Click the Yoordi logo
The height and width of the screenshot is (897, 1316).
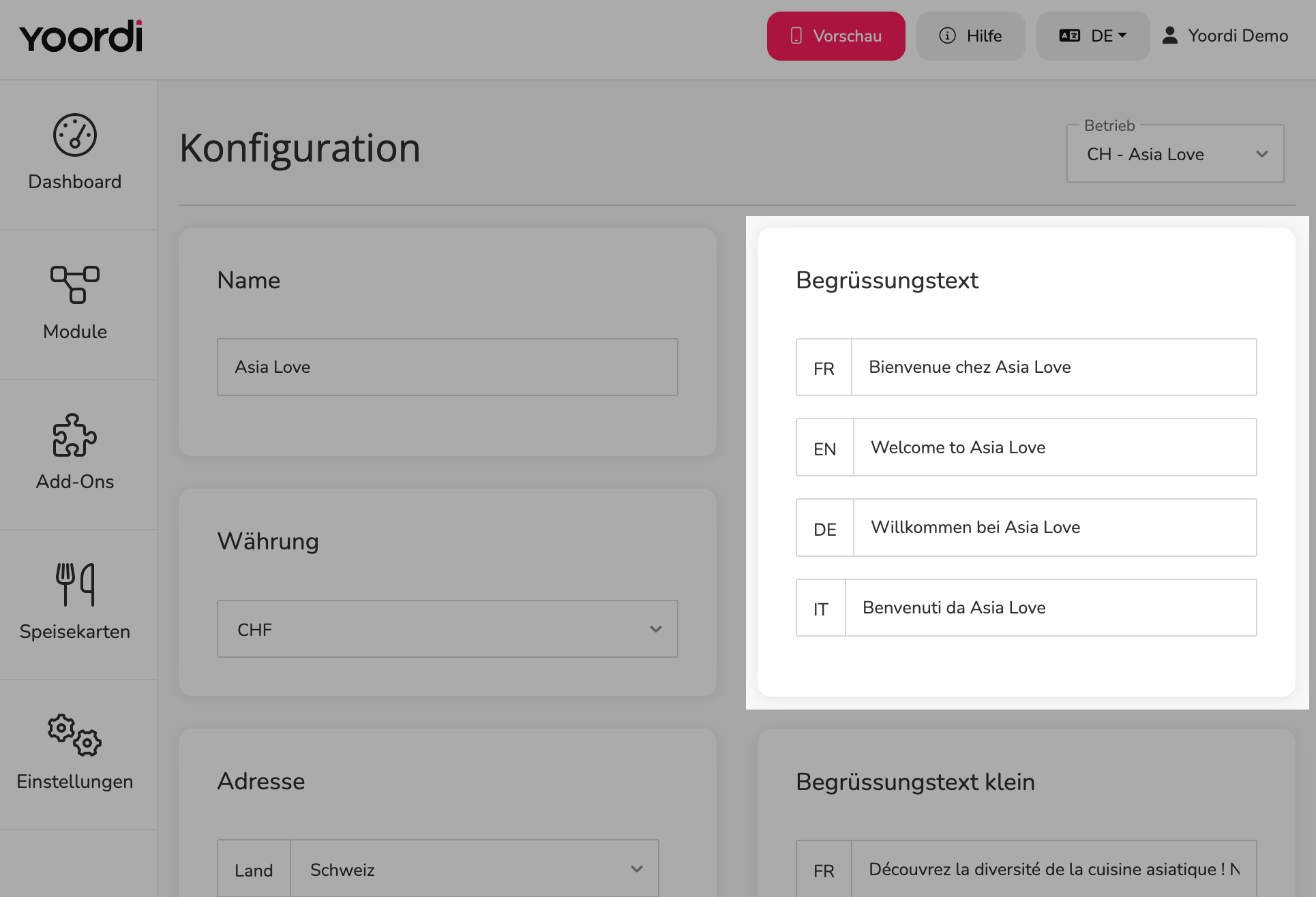(x=81, y=37)
